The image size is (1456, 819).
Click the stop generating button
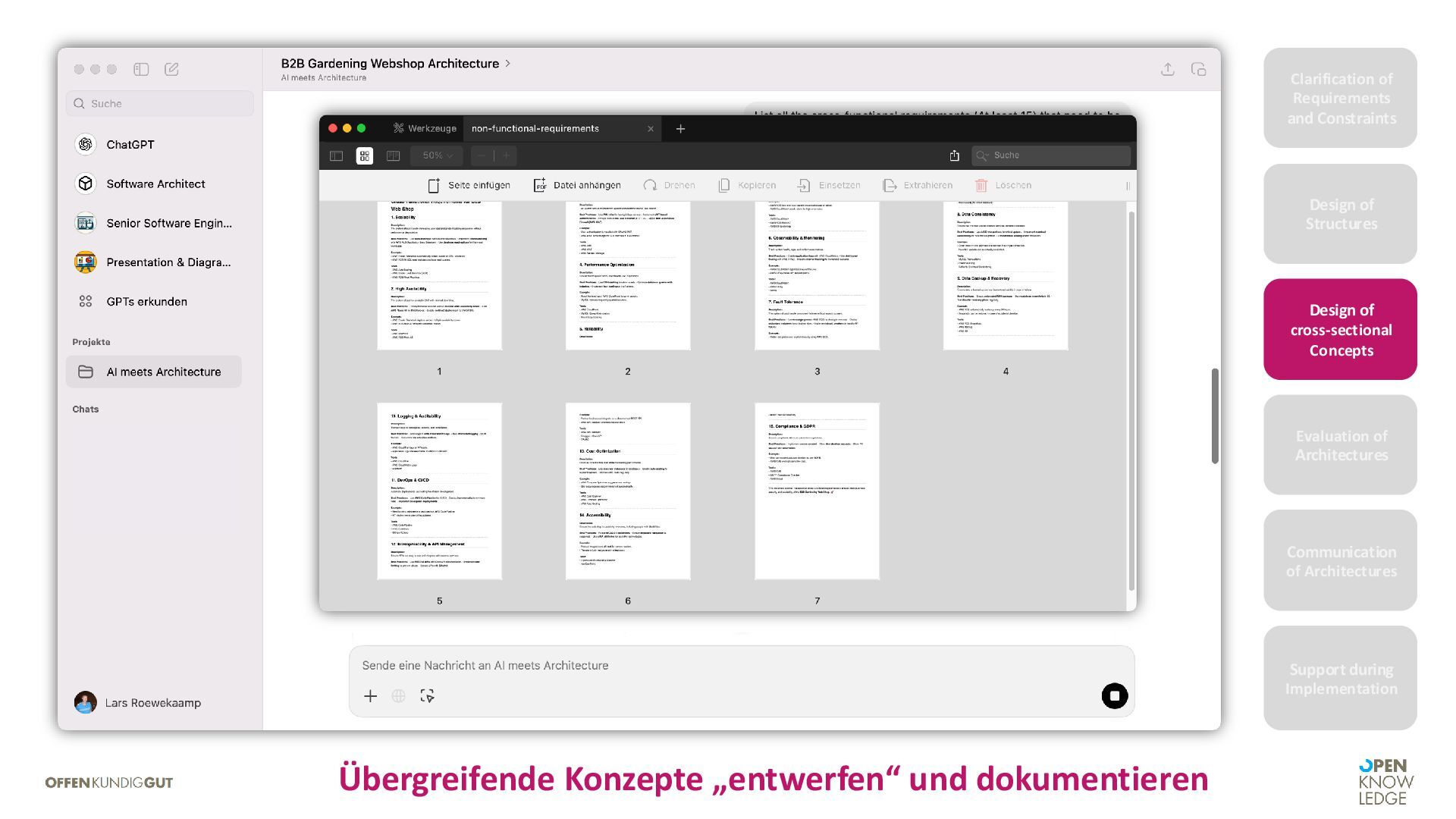click(x=1114, y=695)
